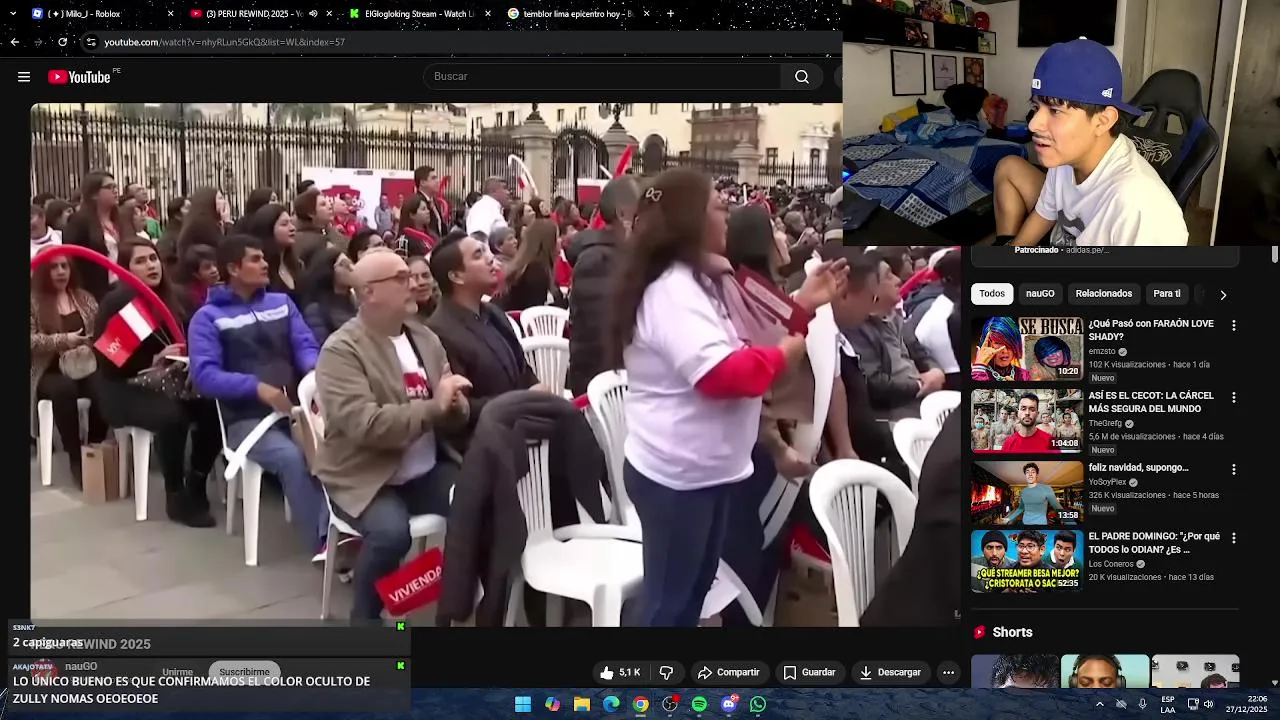The height and width of the screenshot is (720, 1280).
Task: Open the ASÍ ES EL CECOT title
Action: coord(1151,402)
